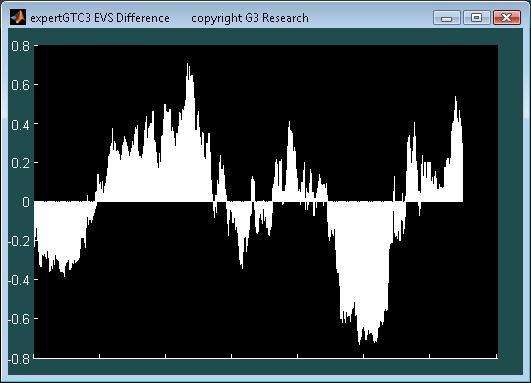Click the copyright G3 Research title text

coord(250,18)
